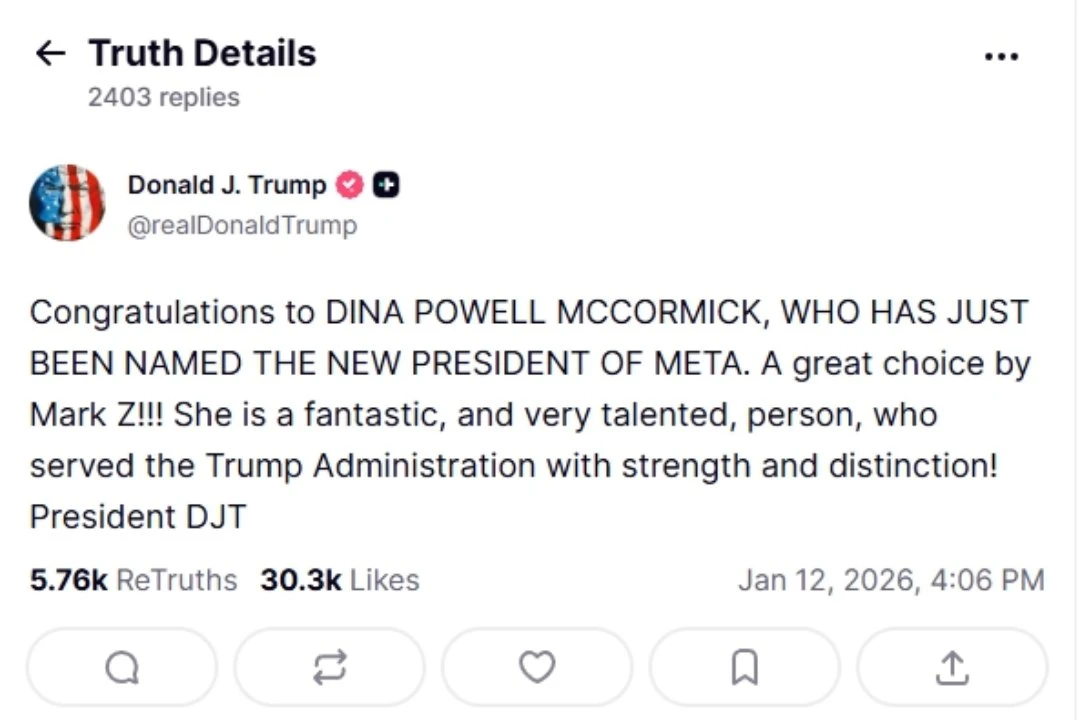Image resolution: width=1080 pixels, height=720 pixels.
Task: Click the 2403 replies count
Action: 164,97
